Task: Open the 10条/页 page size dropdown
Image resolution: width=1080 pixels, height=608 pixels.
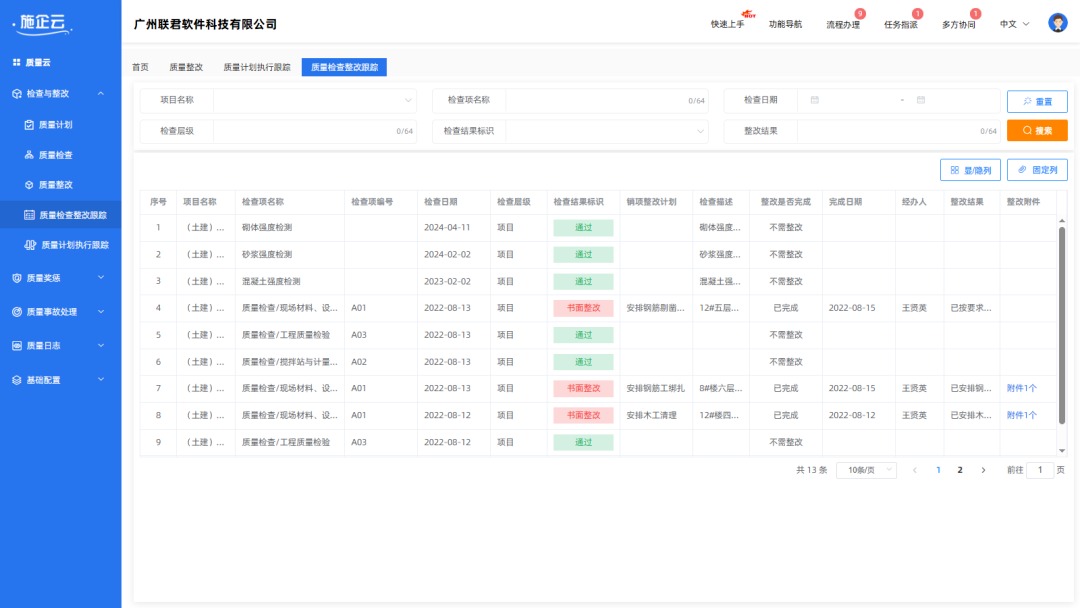Action: 864,469
